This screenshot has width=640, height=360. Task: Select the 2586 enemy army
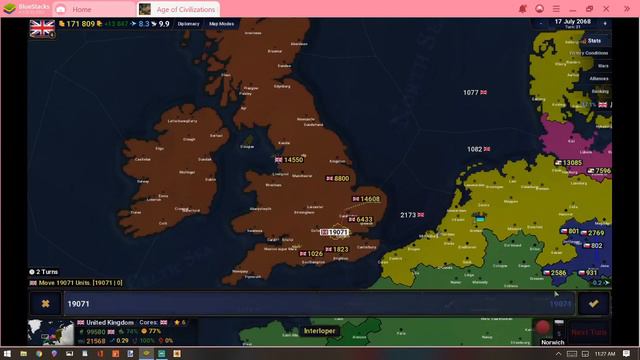(555, 273)
